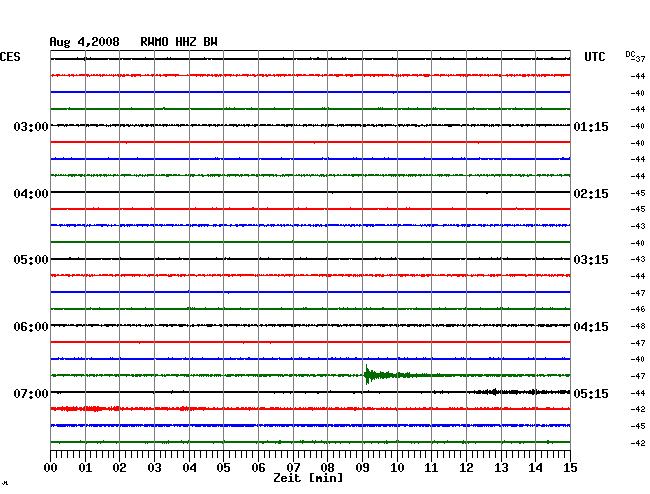The height and width of the screenshot is (494, 650).
Task: Click the "UTC" column header
Action: pyautogui.click(x=594, y=57)
